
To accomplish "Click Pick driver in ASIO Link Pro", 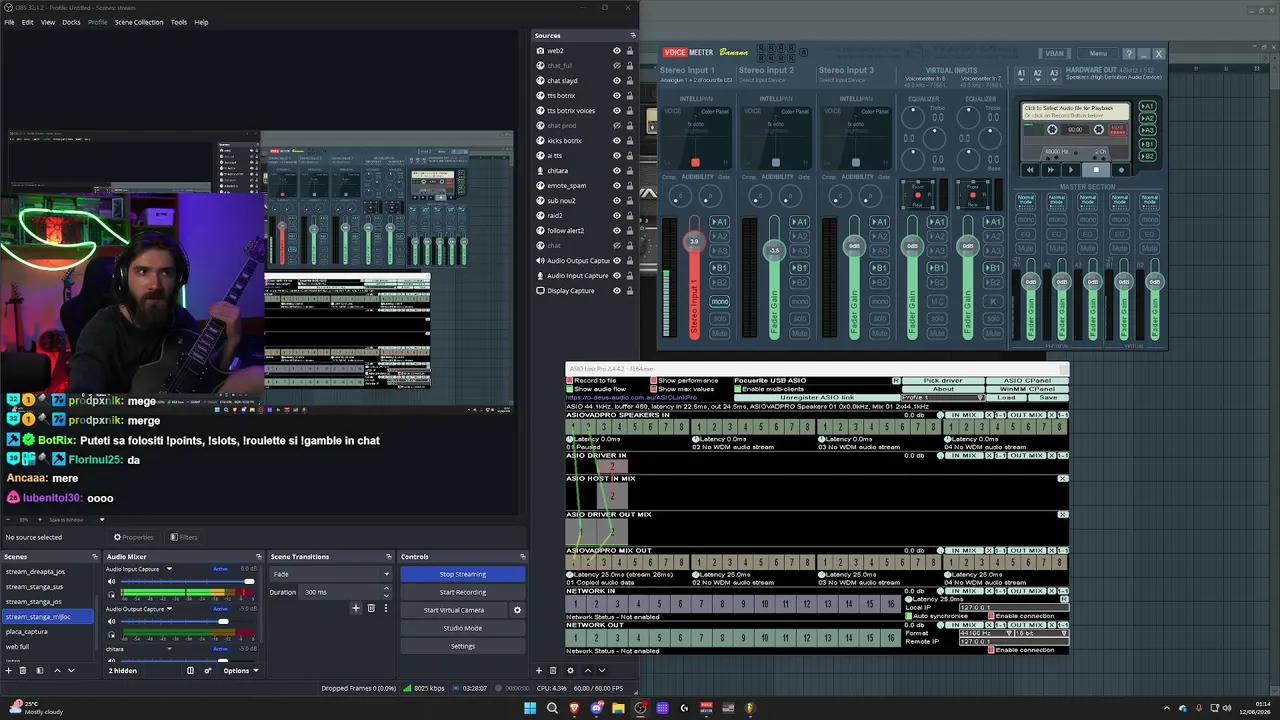I will [x=943, y=381].
